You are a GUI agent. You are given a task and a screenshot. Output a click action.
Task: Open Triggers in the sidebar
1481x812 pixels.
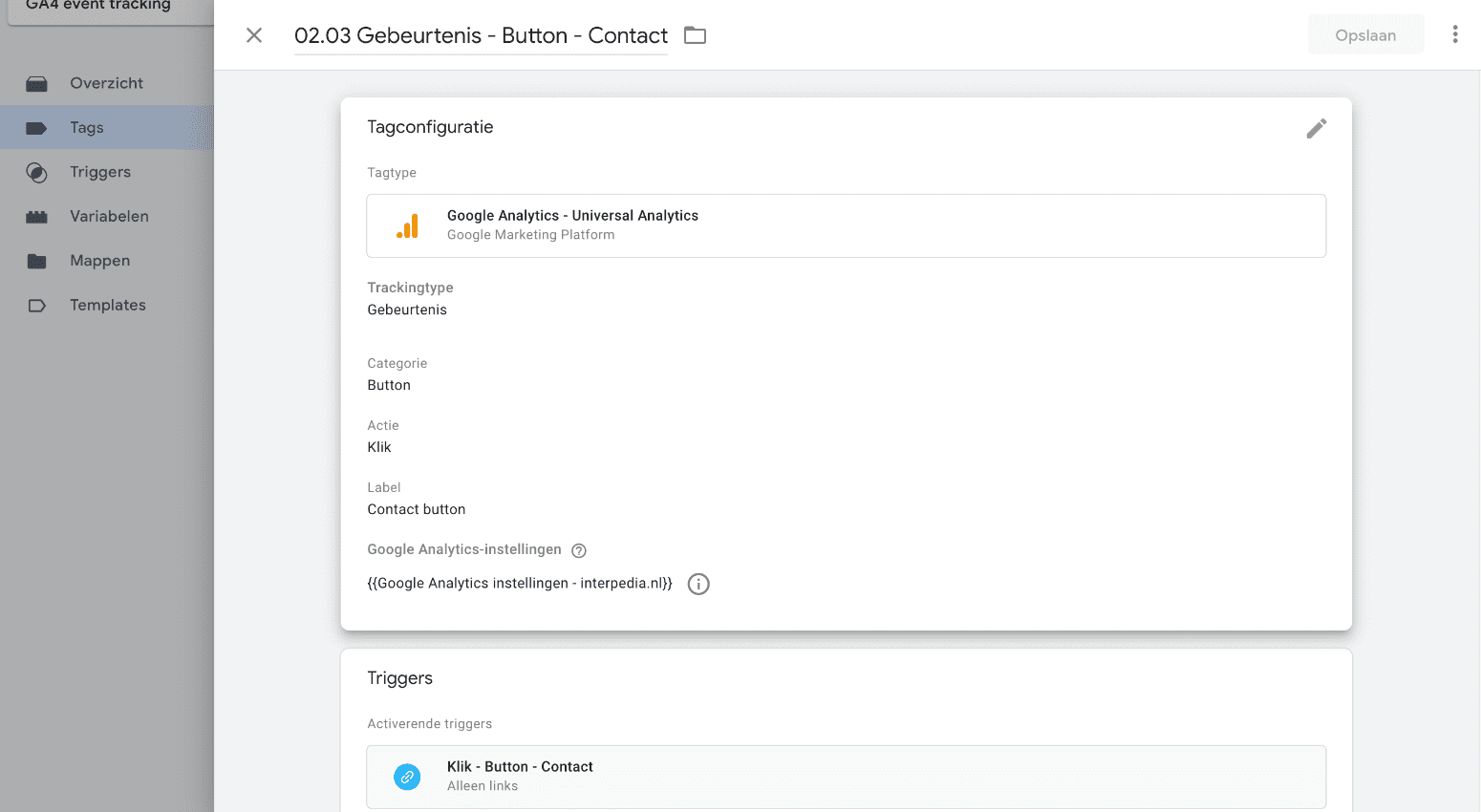(x=100, y=172)
